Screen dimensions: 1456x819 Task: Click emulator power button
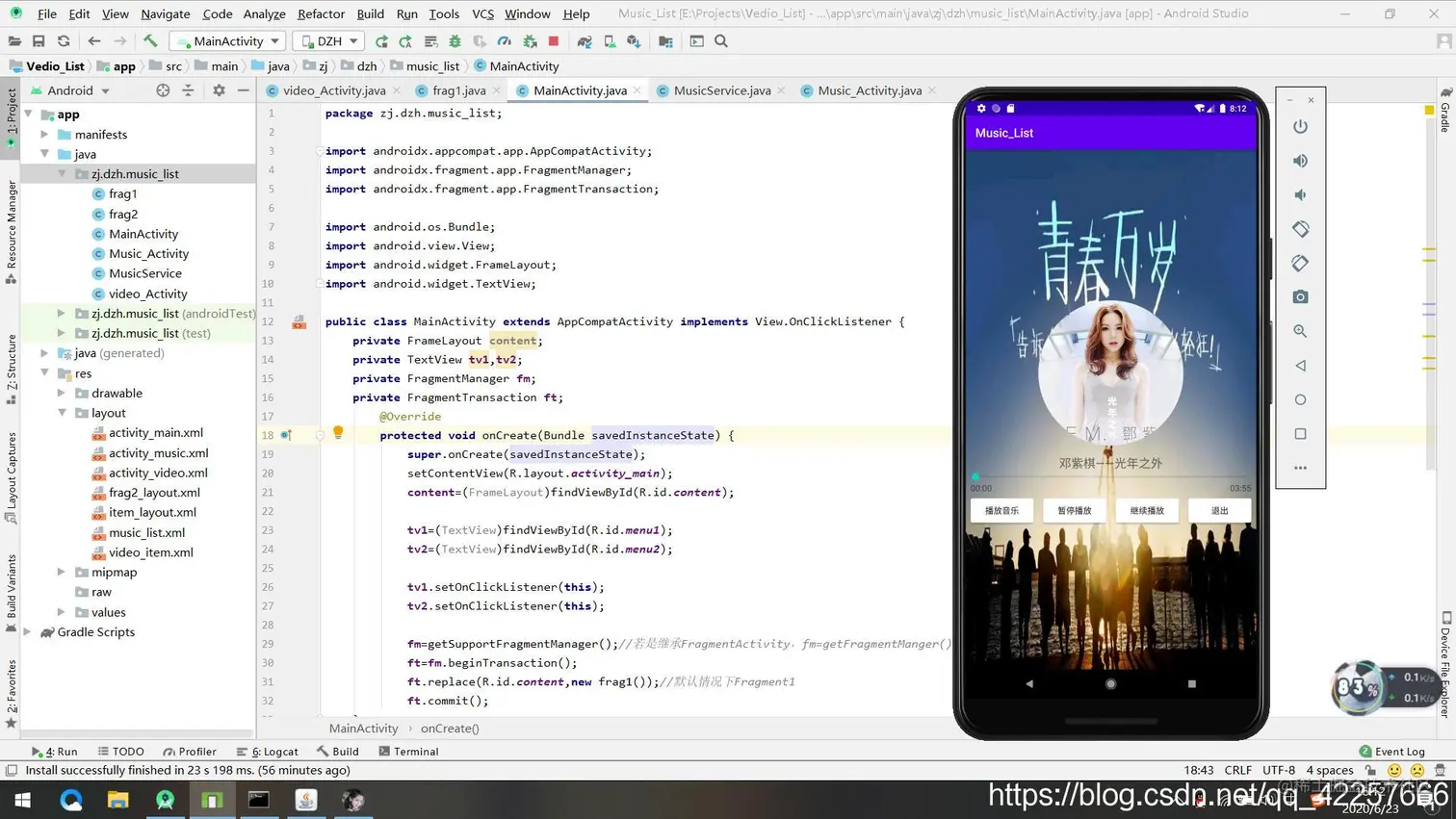click(1300, 126)
